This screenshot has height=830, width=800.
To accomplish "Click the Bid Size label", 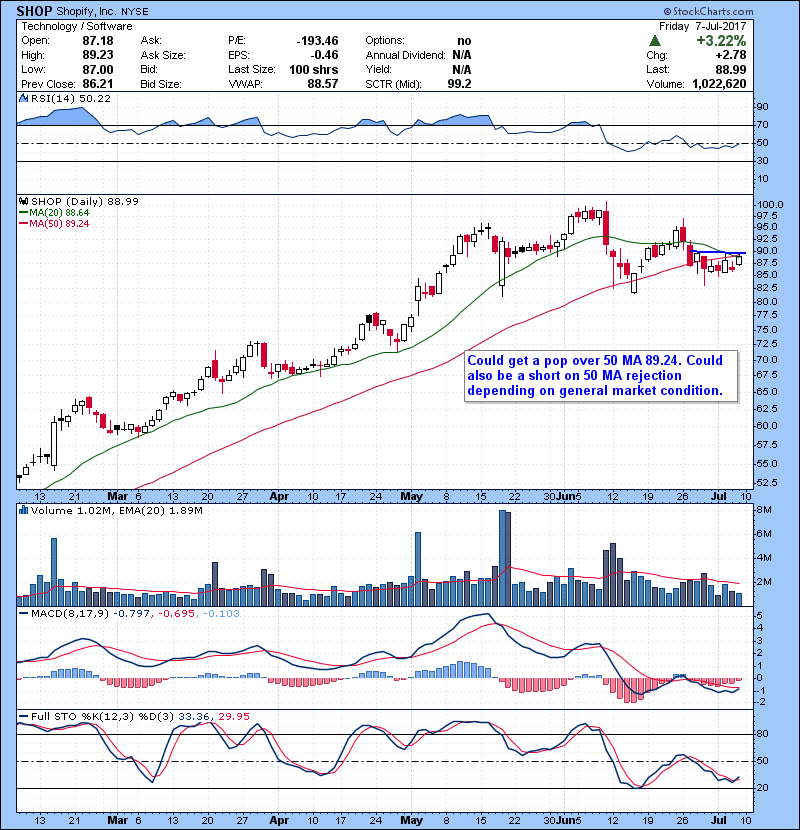I will pyautogui.click(x=161, y=84).
